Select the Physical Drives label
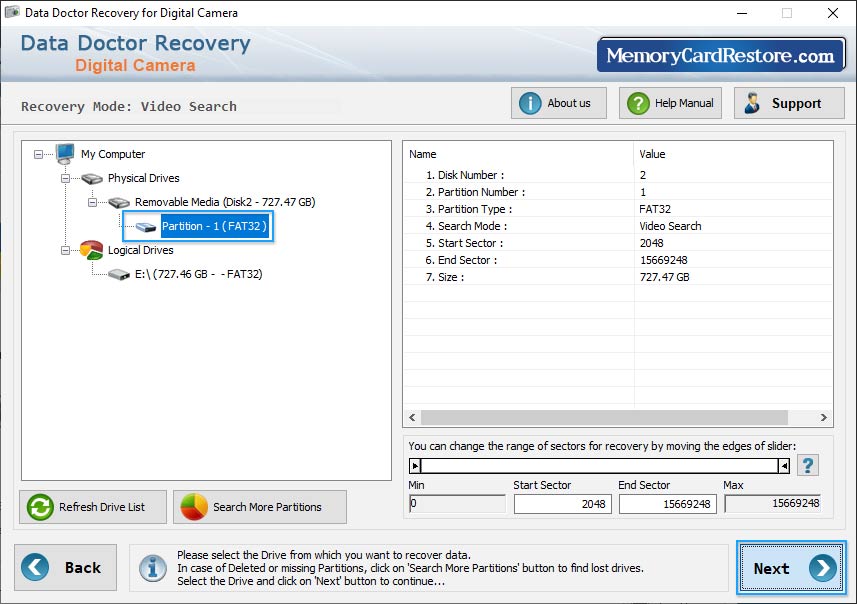The width and height of the screenshot is (857, 604). tap(143, 178)
